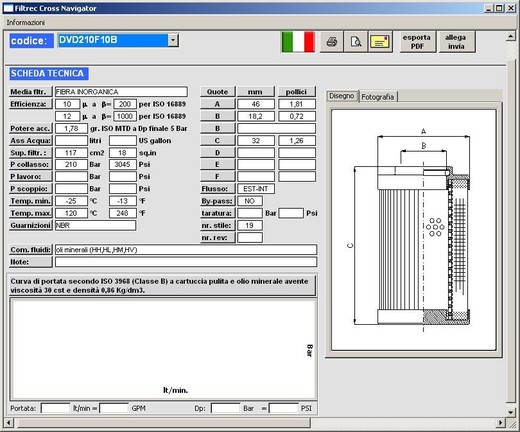Click the Temp. max. label button

tap(30, 213)
